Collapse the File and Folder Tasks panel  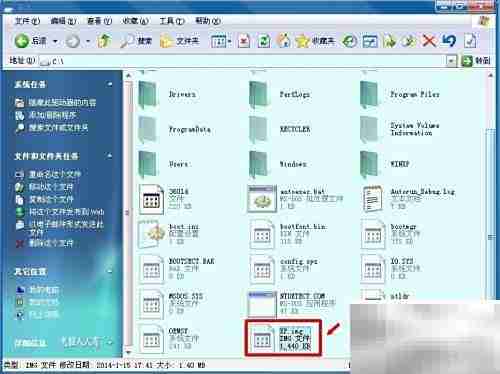[x=110, y=156]
